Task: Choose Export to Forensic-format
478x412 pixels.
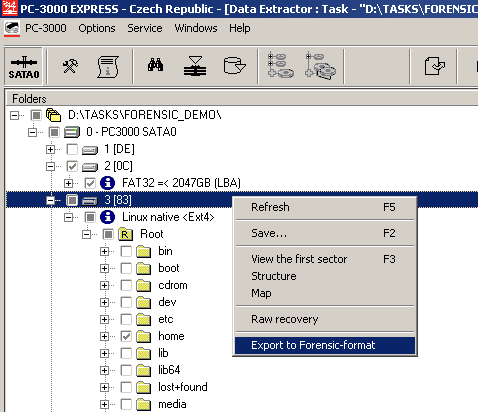Action: (x=325, y=345)
